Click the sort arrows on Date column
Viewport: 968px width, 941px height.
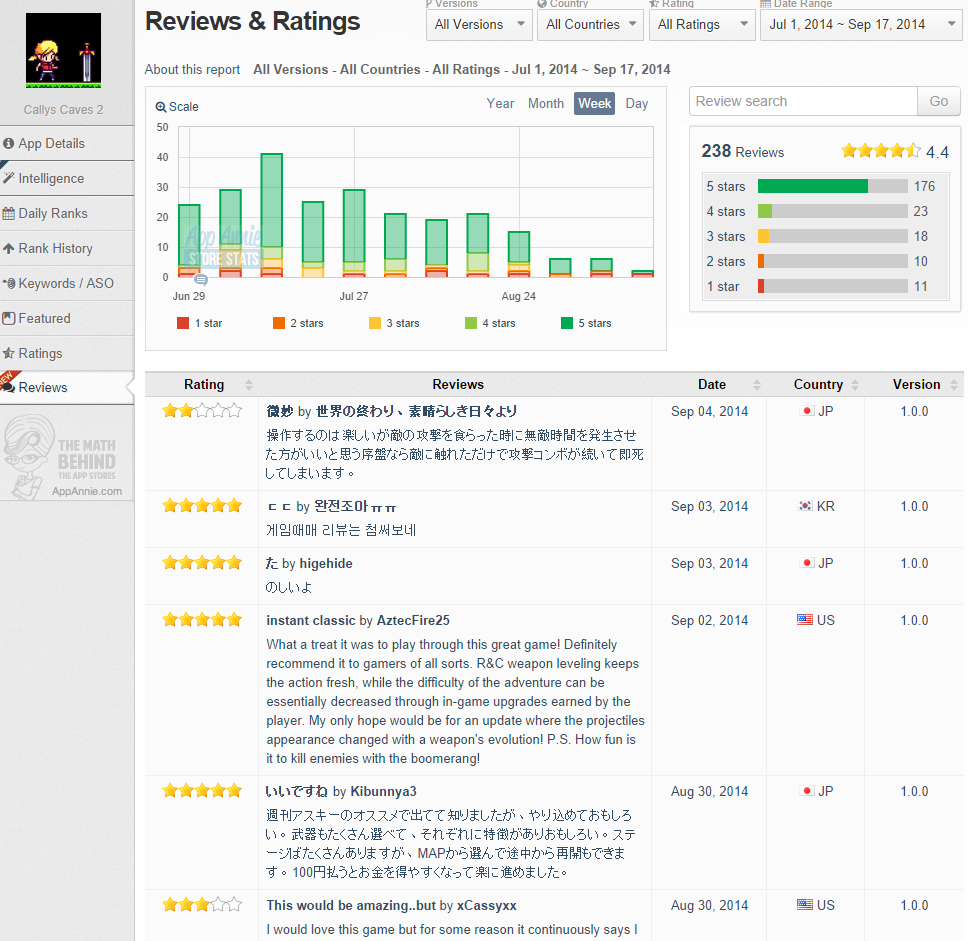[756, 385]
